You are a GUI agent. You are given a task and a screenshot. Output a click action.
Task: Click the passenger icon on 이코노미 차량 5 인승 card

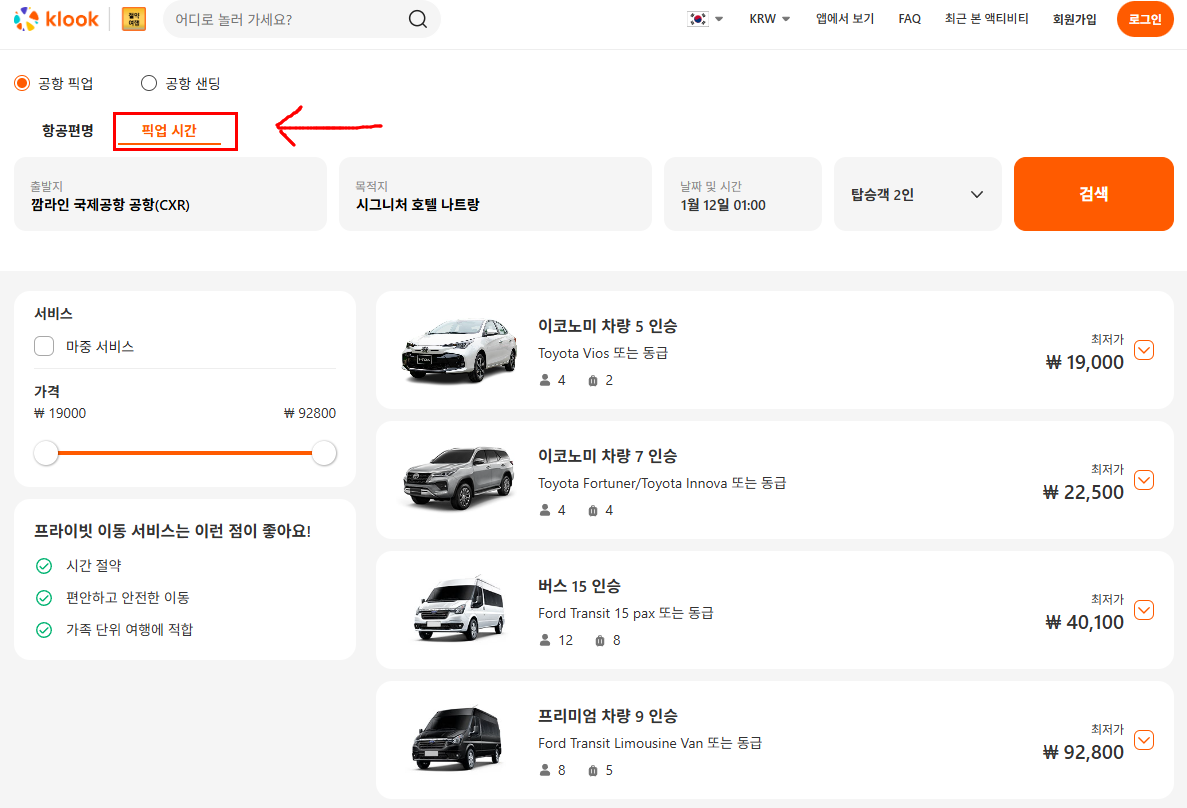[x=546, y=379]
